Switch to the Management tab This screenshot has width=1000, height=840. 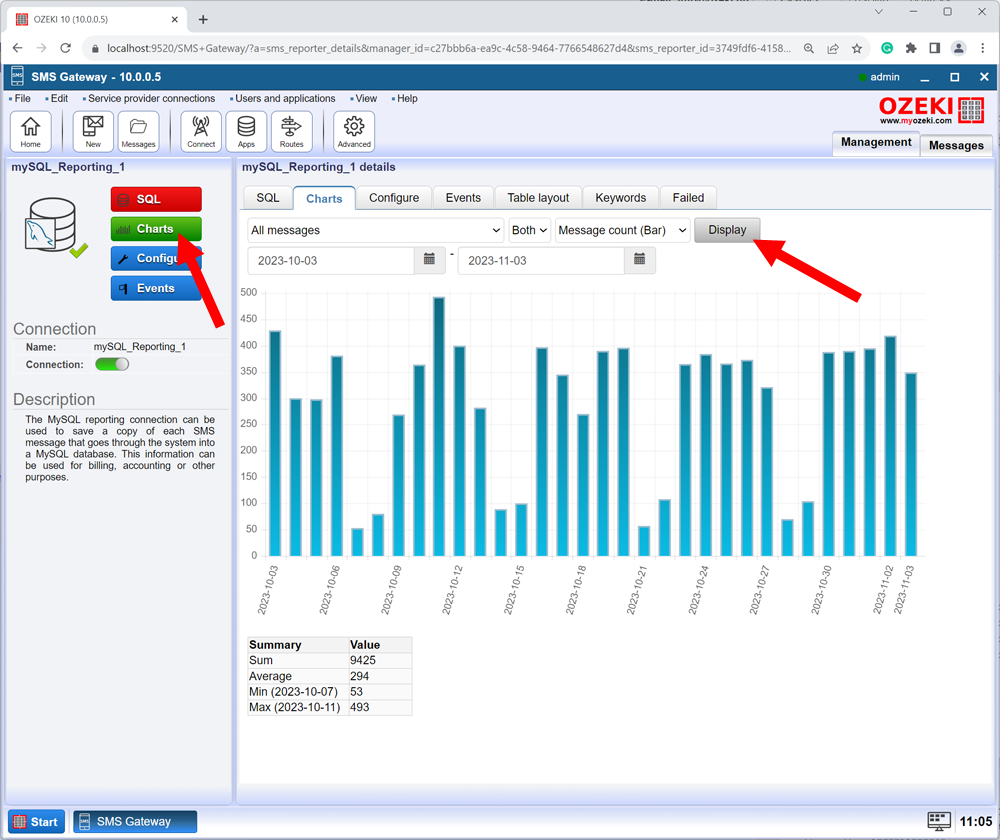876,142
